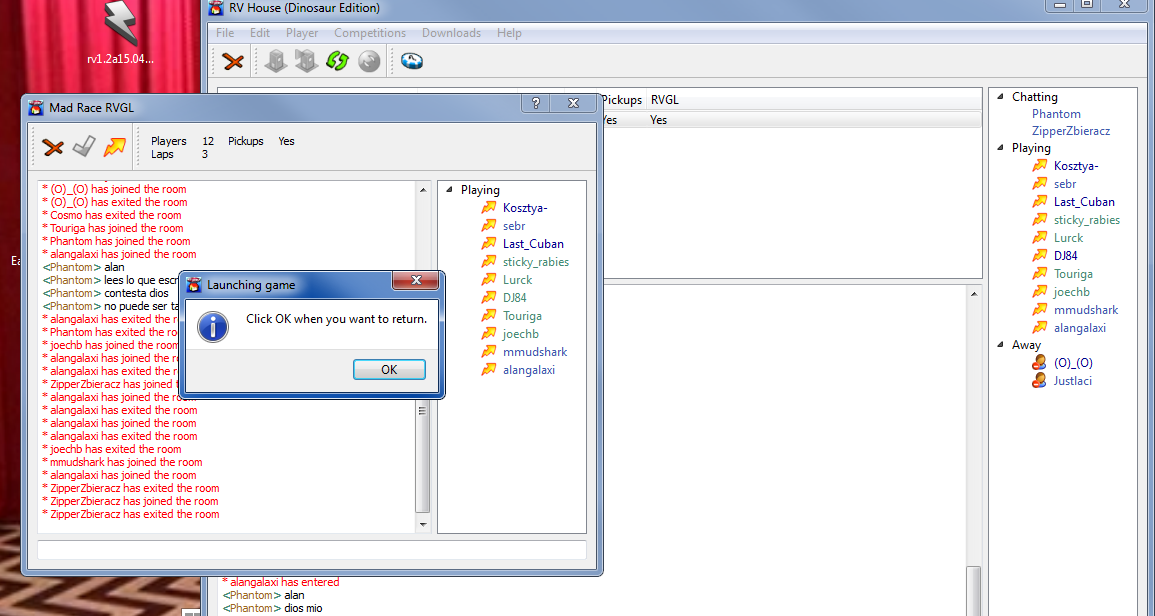Click the orange X icon in RV House toolbar
This screenshot has height=616, width=1155.
pos(233,61)
